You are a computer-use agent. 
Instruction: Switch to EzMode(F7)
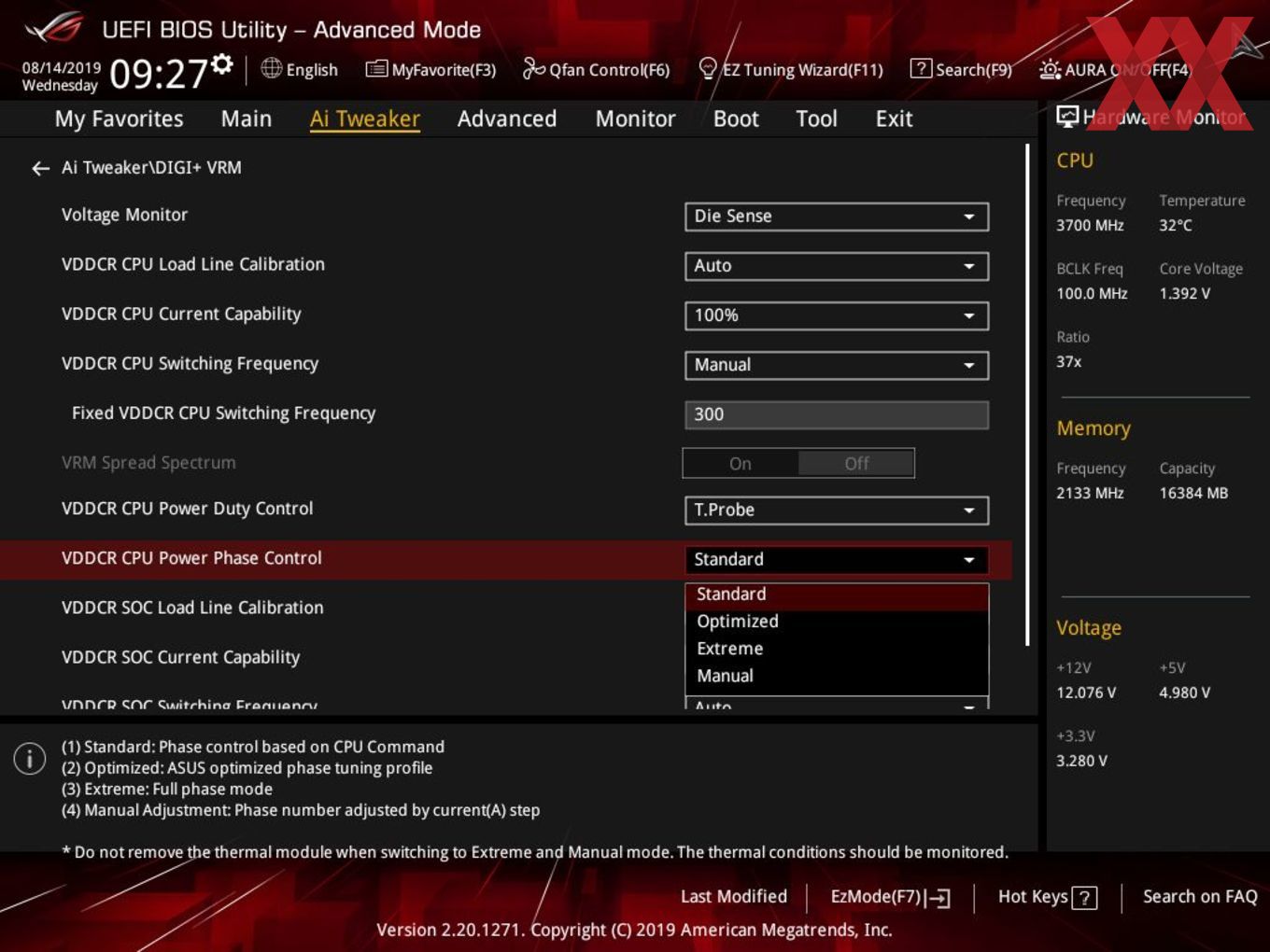pyautogui.click(x=890, y=897)
